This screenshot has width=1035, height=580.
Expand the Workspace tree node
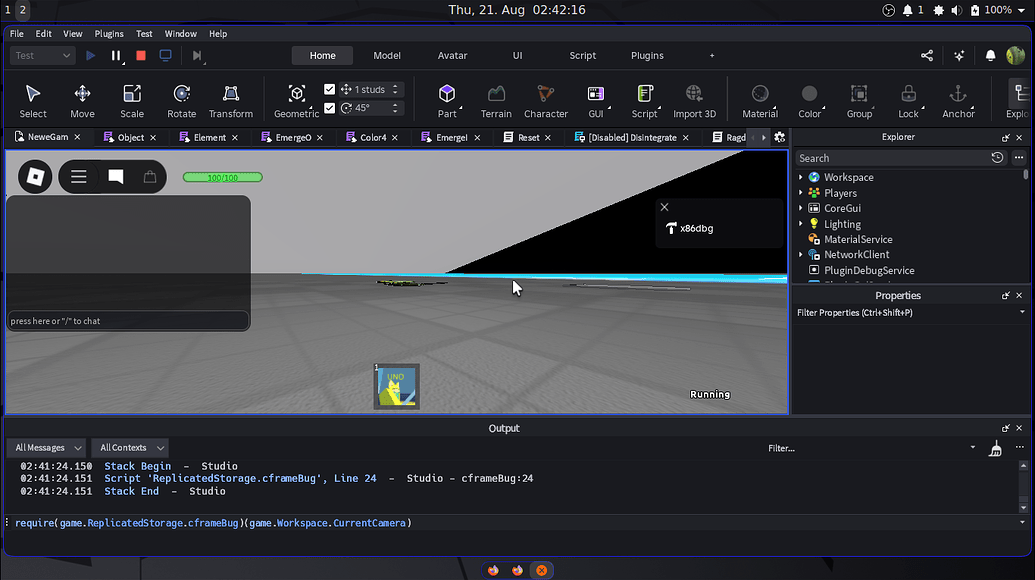tap(801, 177)
